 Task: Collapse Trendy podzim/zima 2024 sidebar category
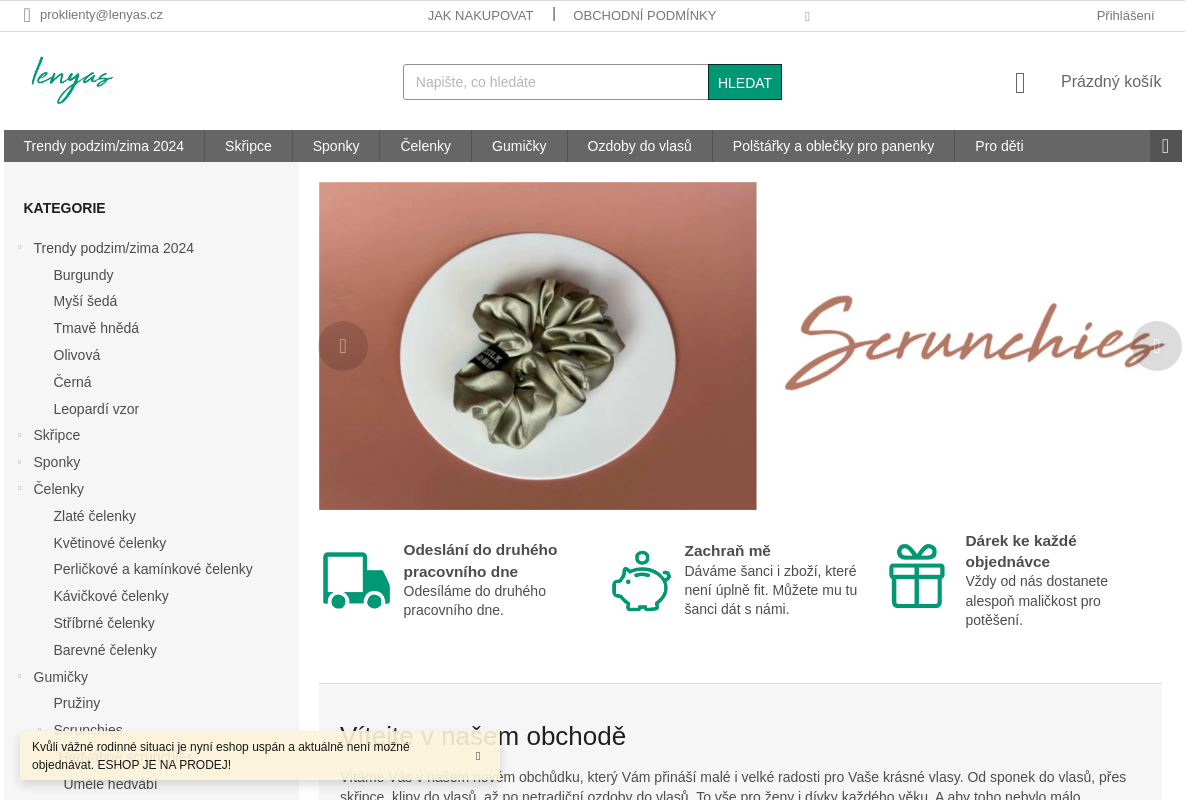(x=19, y=248)
